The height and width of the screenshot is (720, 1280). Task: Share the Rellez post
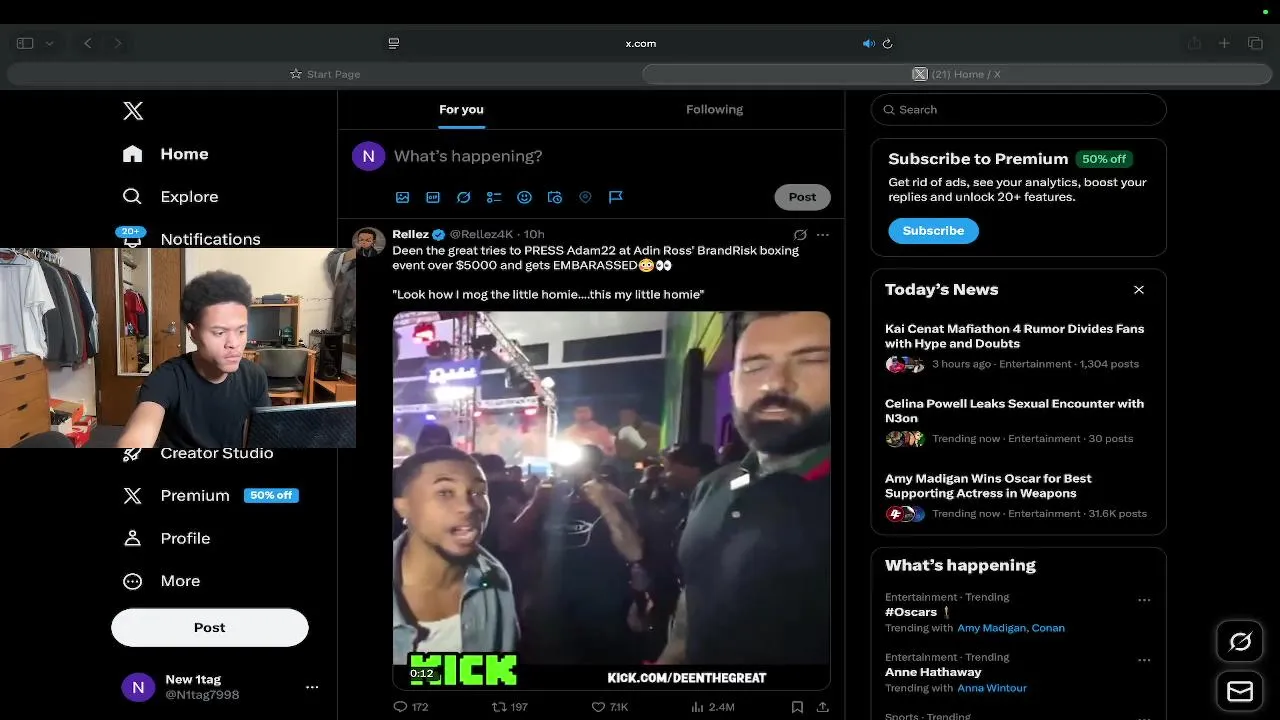click(x=822, y=707)
